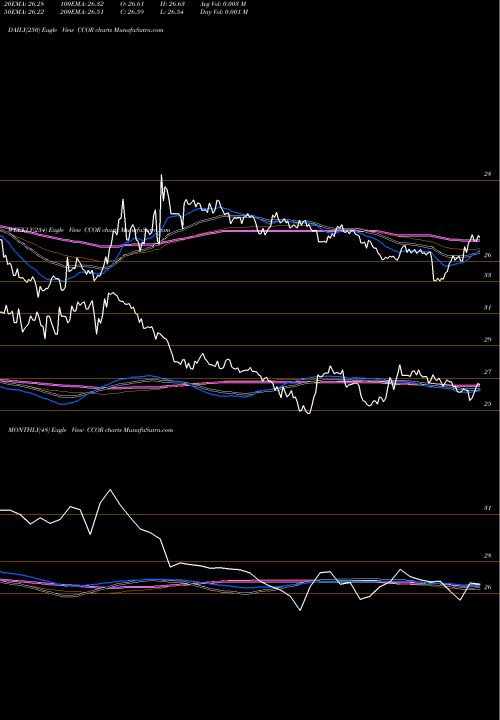
Task: Click the 20EMA: 26.28 value
Action: click(x=24, y=4)
